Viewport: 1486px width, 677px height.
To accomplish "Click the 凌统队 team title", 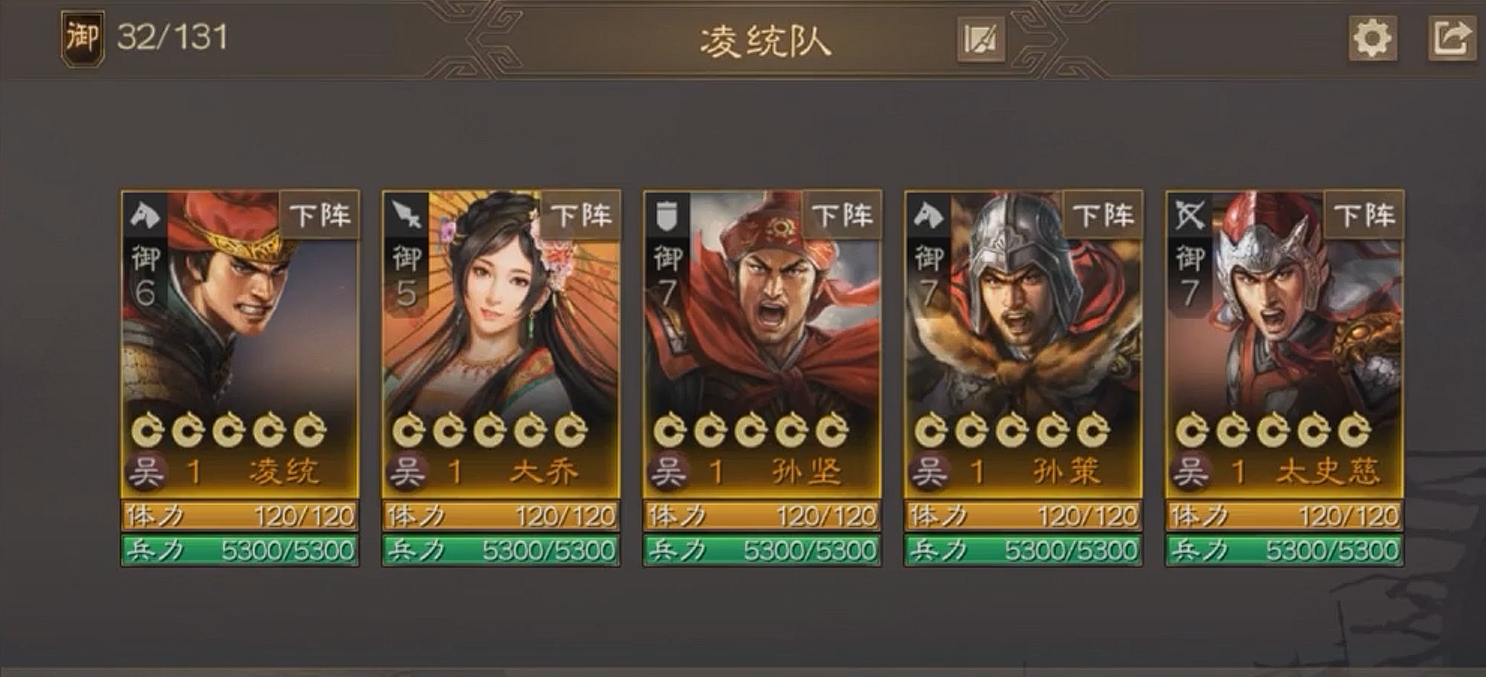I will pyautogui.click(x=765, y=41).
